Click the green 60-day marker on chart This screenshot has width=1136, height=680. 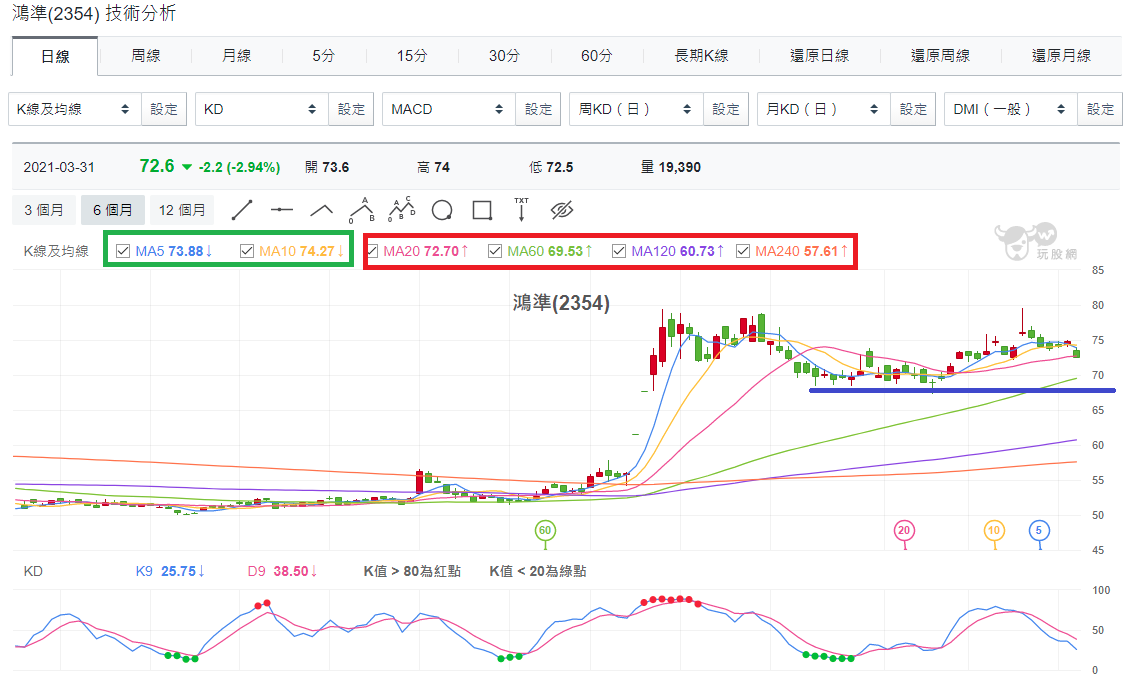point(545,530)
